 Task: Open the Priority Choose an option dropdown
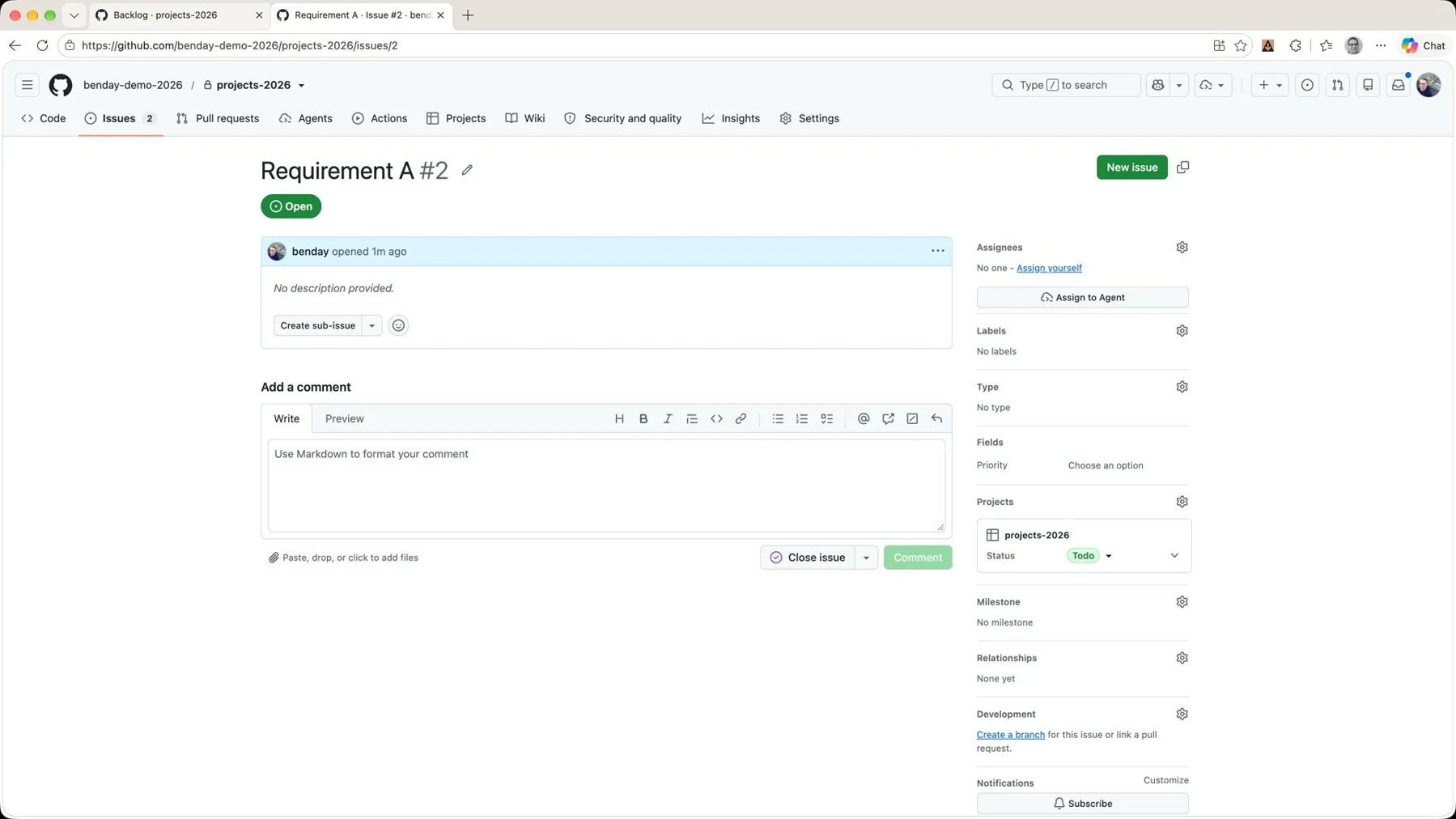pos(1106,465)
